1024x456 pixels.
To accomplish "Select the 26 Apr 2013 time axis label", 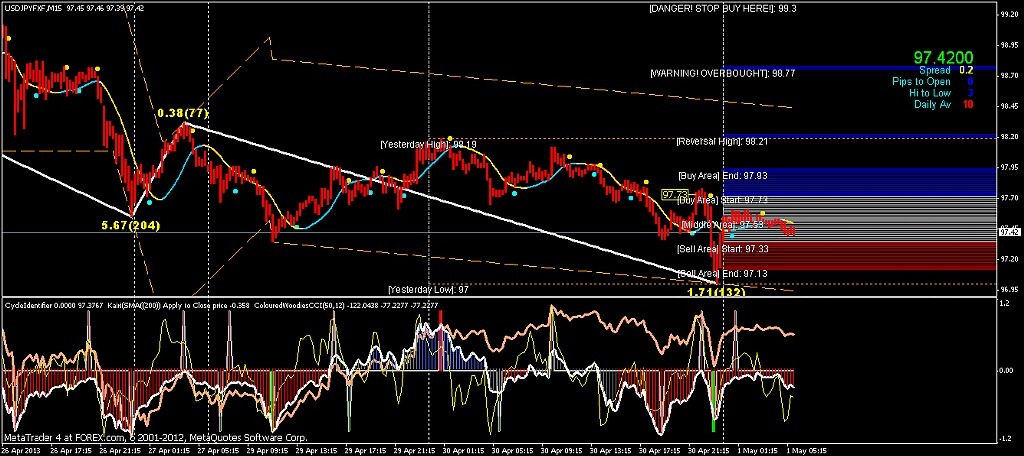I will [21, 450].
